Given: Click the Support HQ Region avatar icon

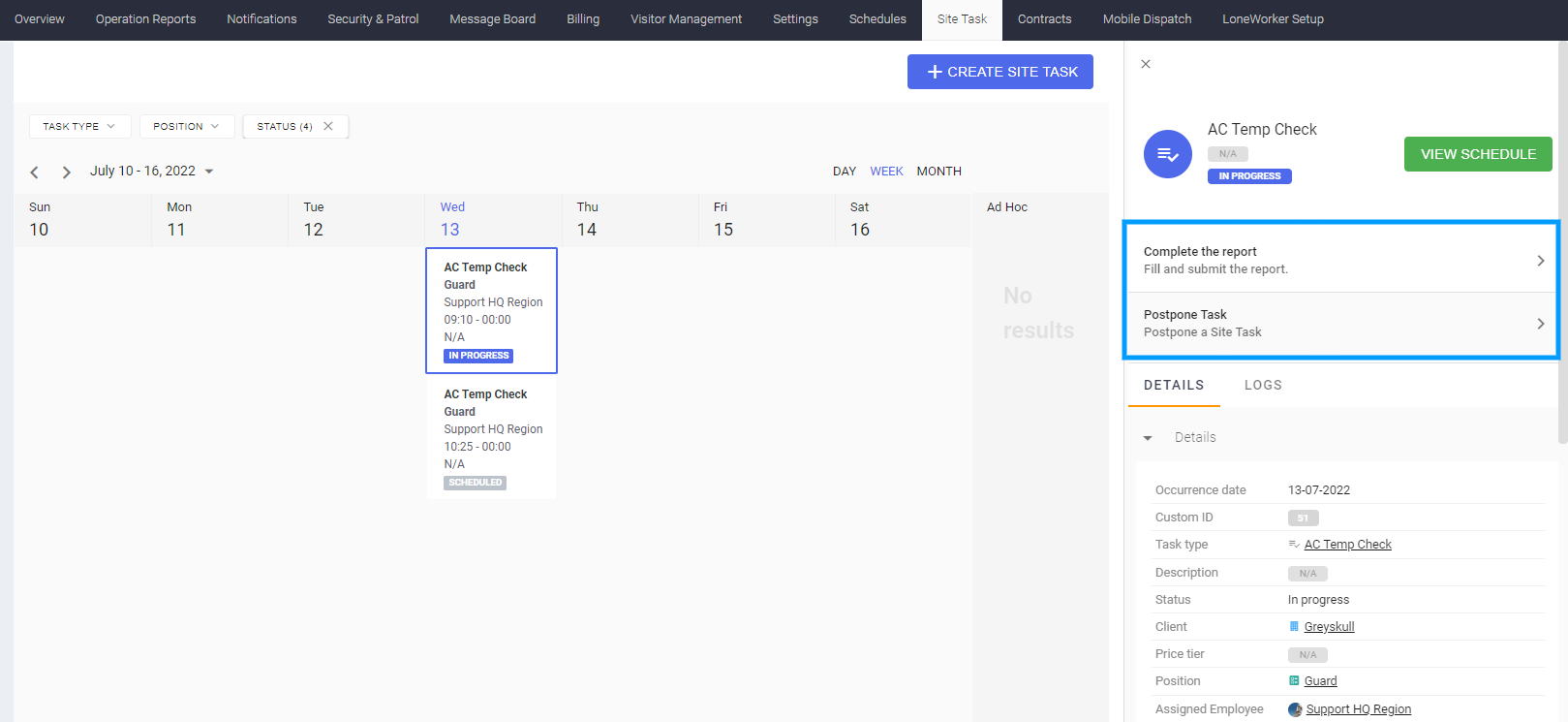Looking at the screenshot, I should pos(1295,709).
